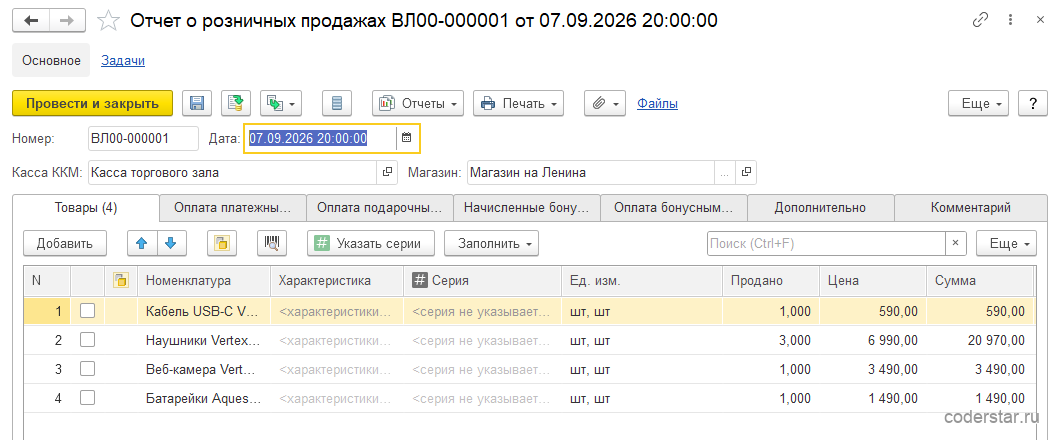Close the document with the X

1040,20
